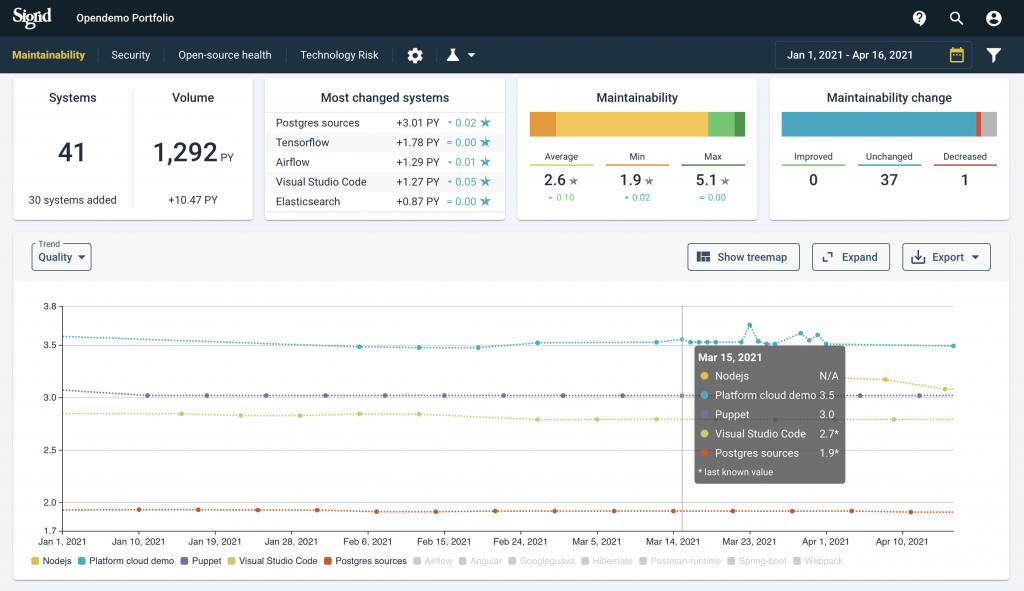Switch to the Maintainability tab
The image size is (1024, 591).
point(48,55)
